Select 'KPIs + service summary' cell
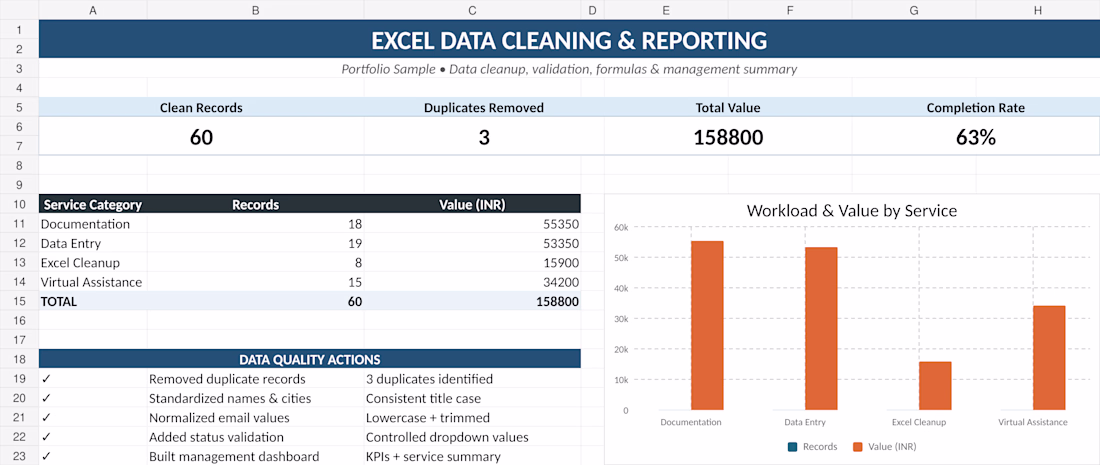This screenshot has width=1100, height=465. point(472,456)
